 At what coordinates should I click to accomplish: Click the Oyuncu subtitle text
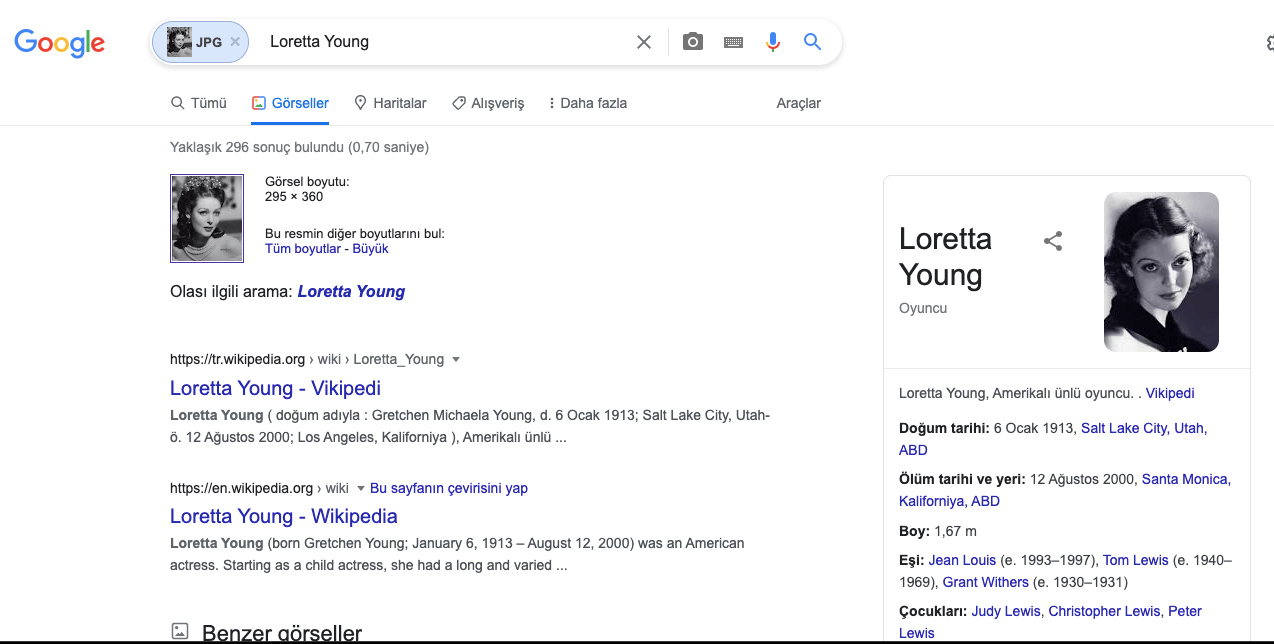(923, 308)
